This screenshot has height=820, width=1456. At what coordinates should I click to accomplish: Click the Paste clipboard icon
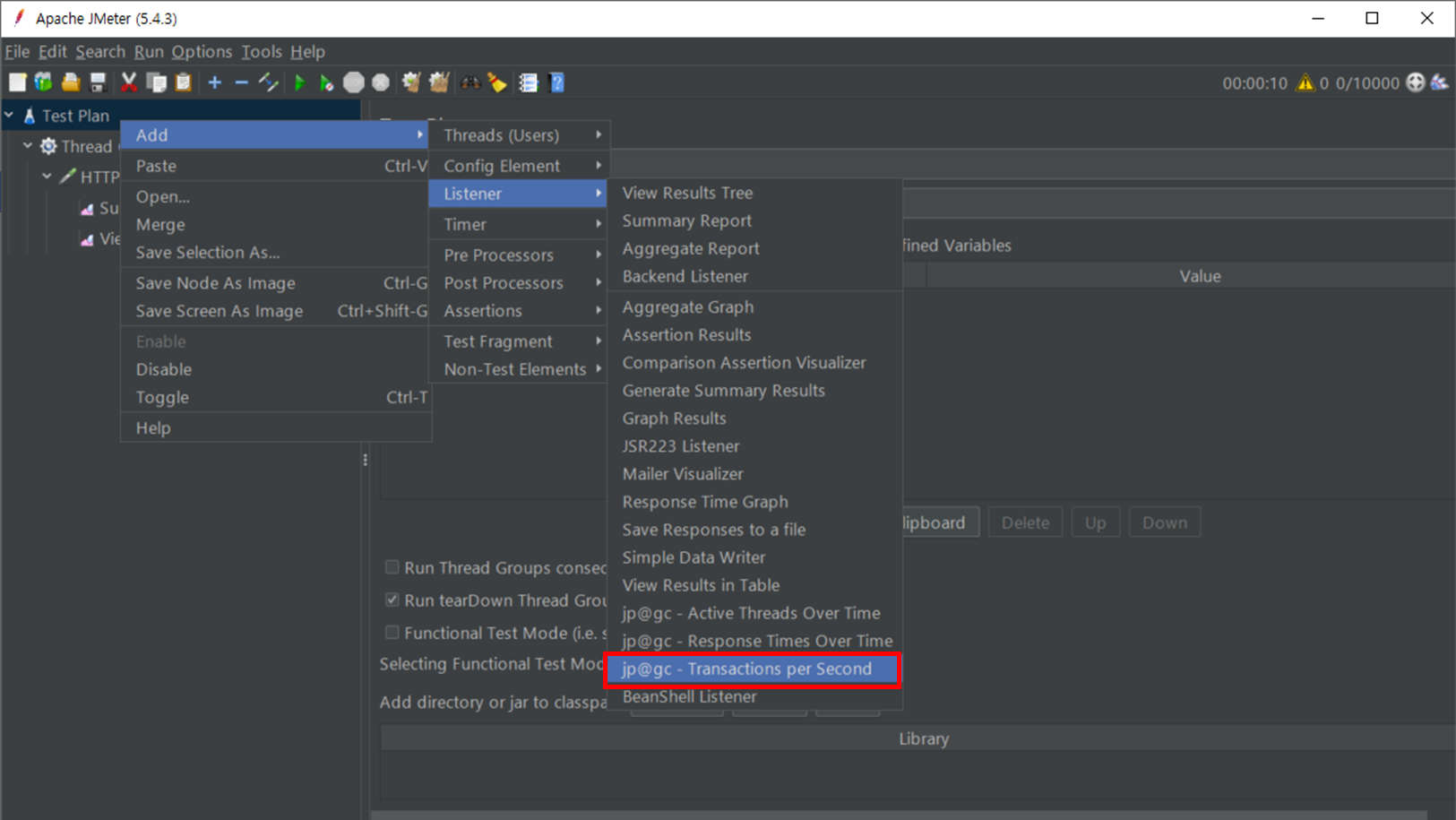184,82
